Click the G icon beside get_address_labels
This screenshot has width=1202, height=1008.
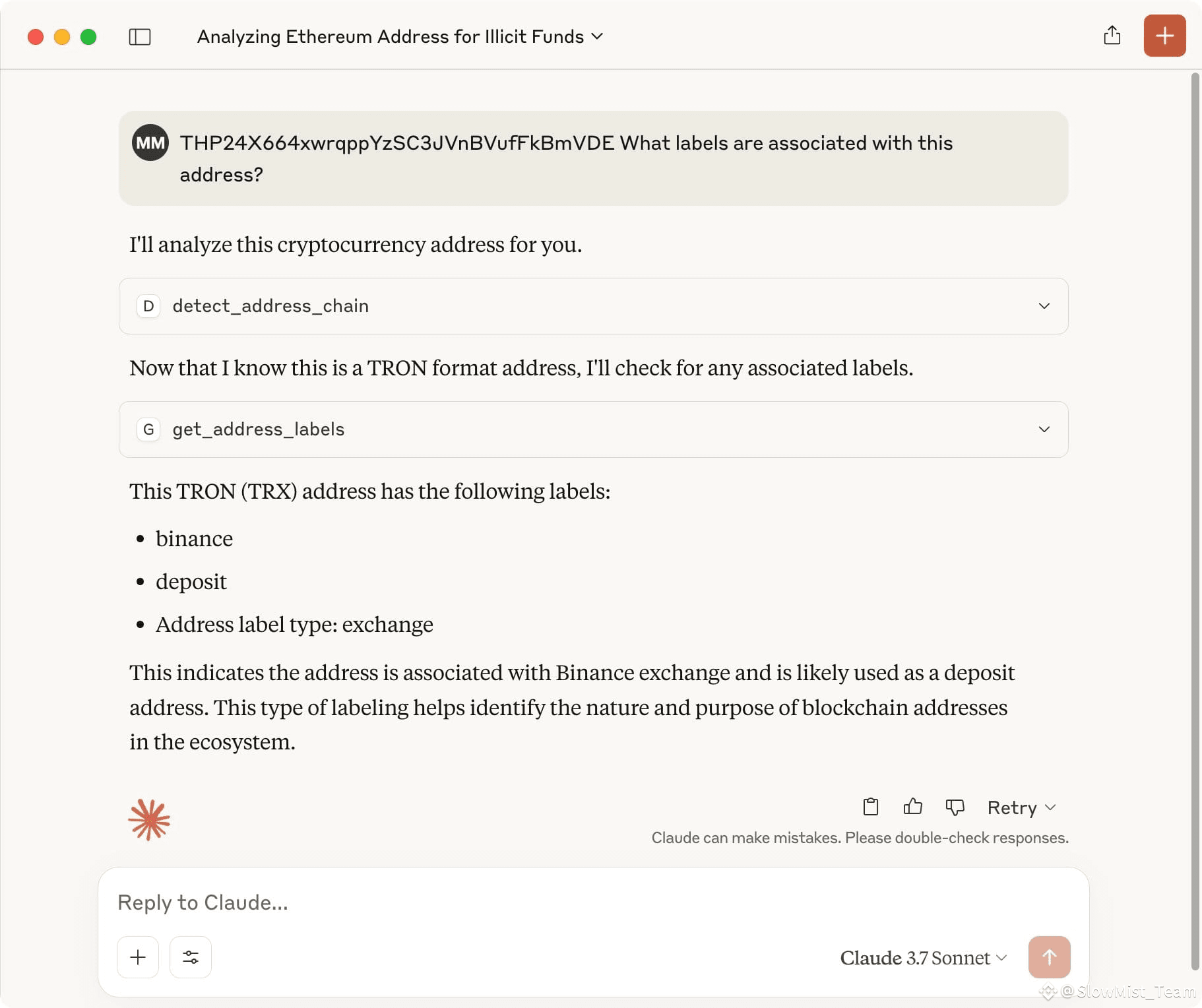click(148, 429)
